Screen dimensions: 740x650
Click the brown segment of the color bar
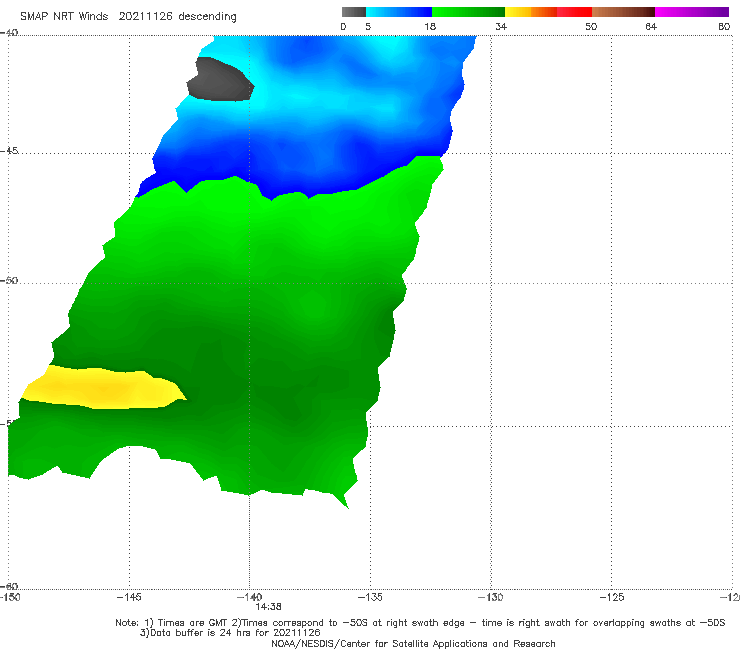[x=623, y=12]
